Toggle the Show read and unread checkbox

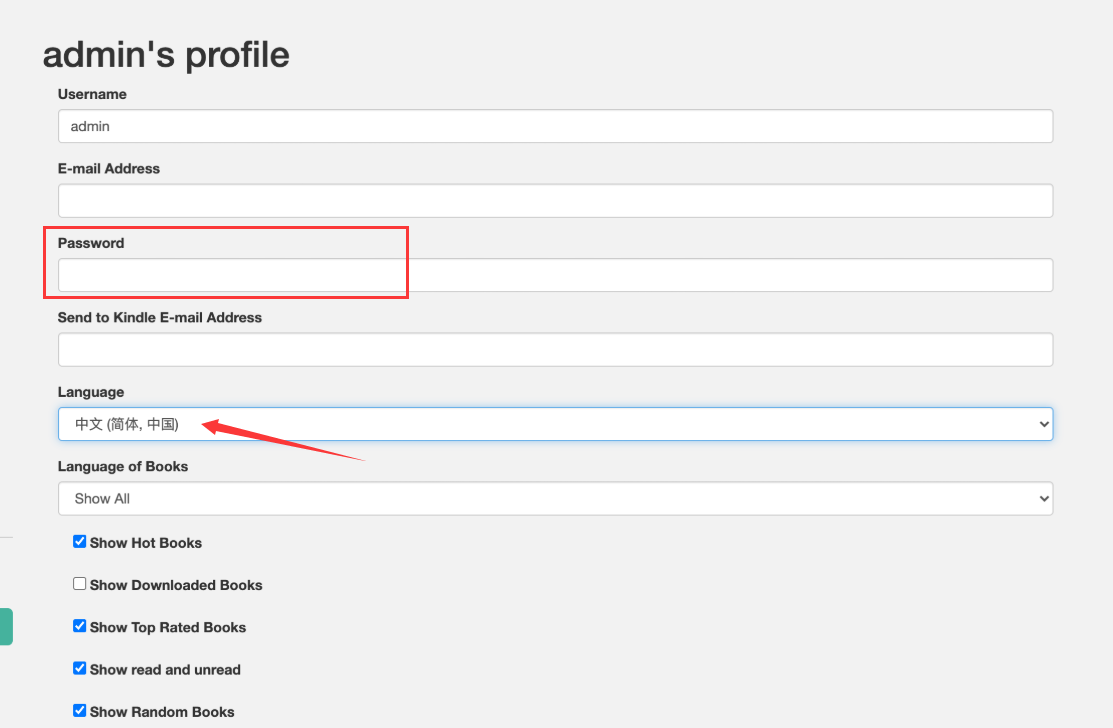pos(80,668)
